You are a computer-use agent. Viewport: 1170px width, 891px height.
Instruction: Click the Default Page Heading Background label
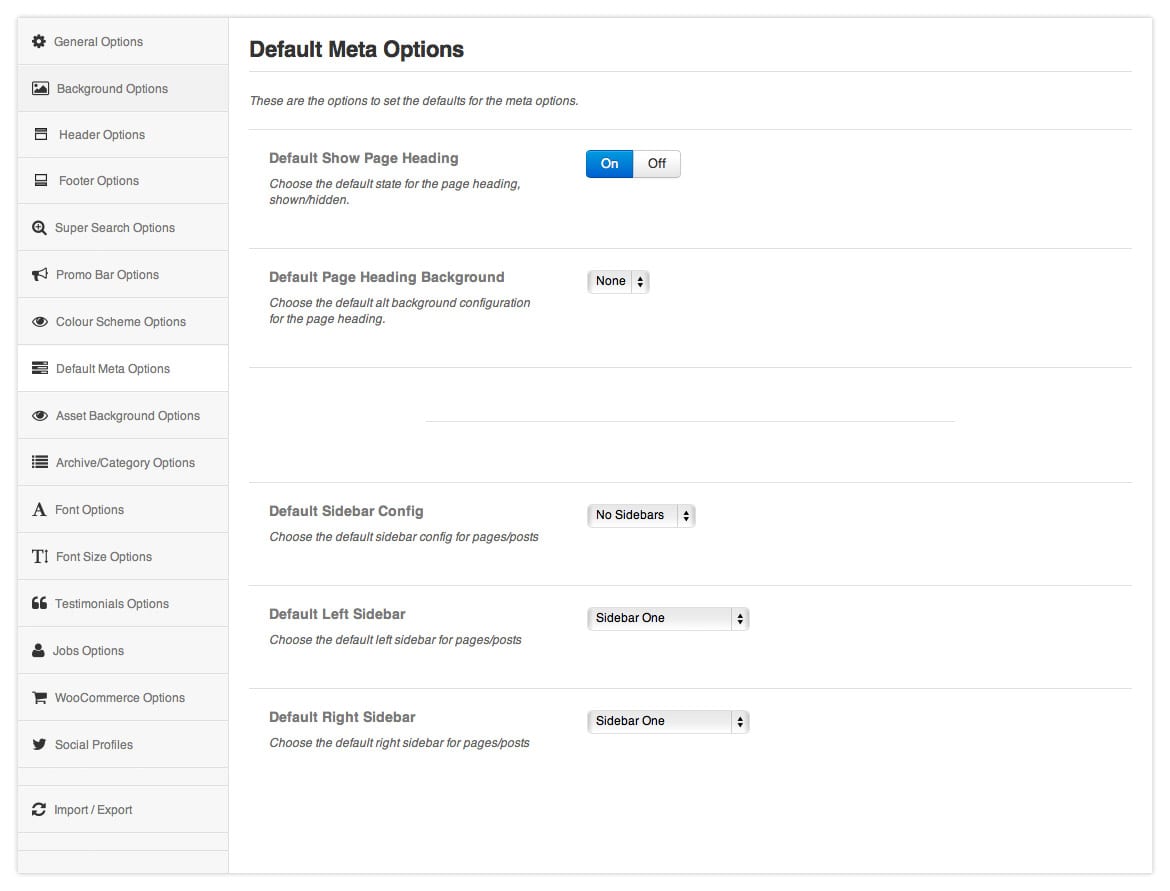pyautogui.click(x=387, y=278)
